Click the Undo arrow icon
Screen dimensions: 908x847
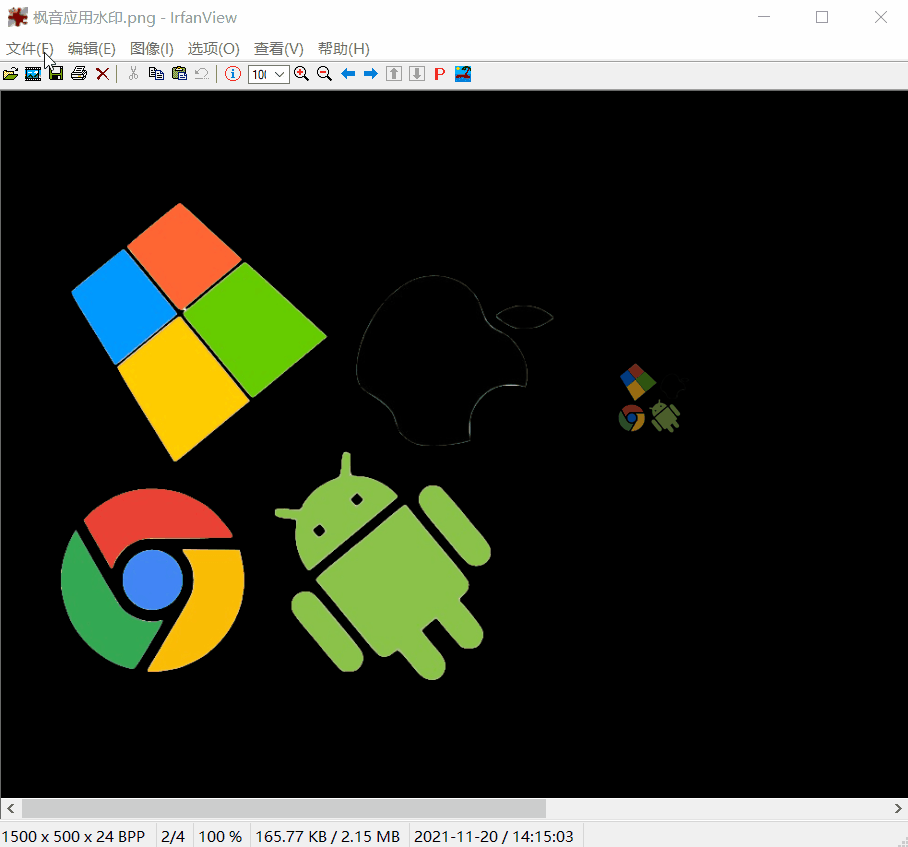click(202, 74)
